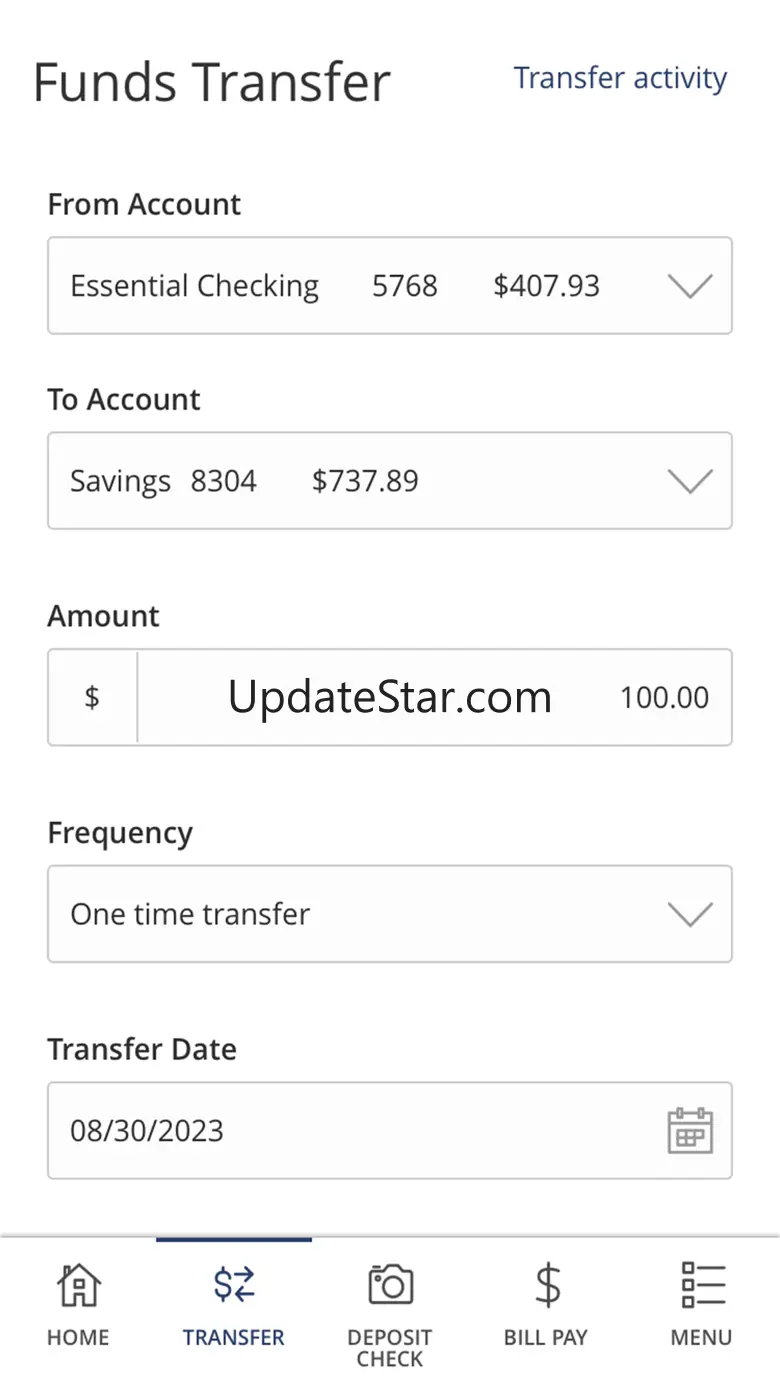
Task: Open the MENU tab label
Action: [x=702, y=1338]
